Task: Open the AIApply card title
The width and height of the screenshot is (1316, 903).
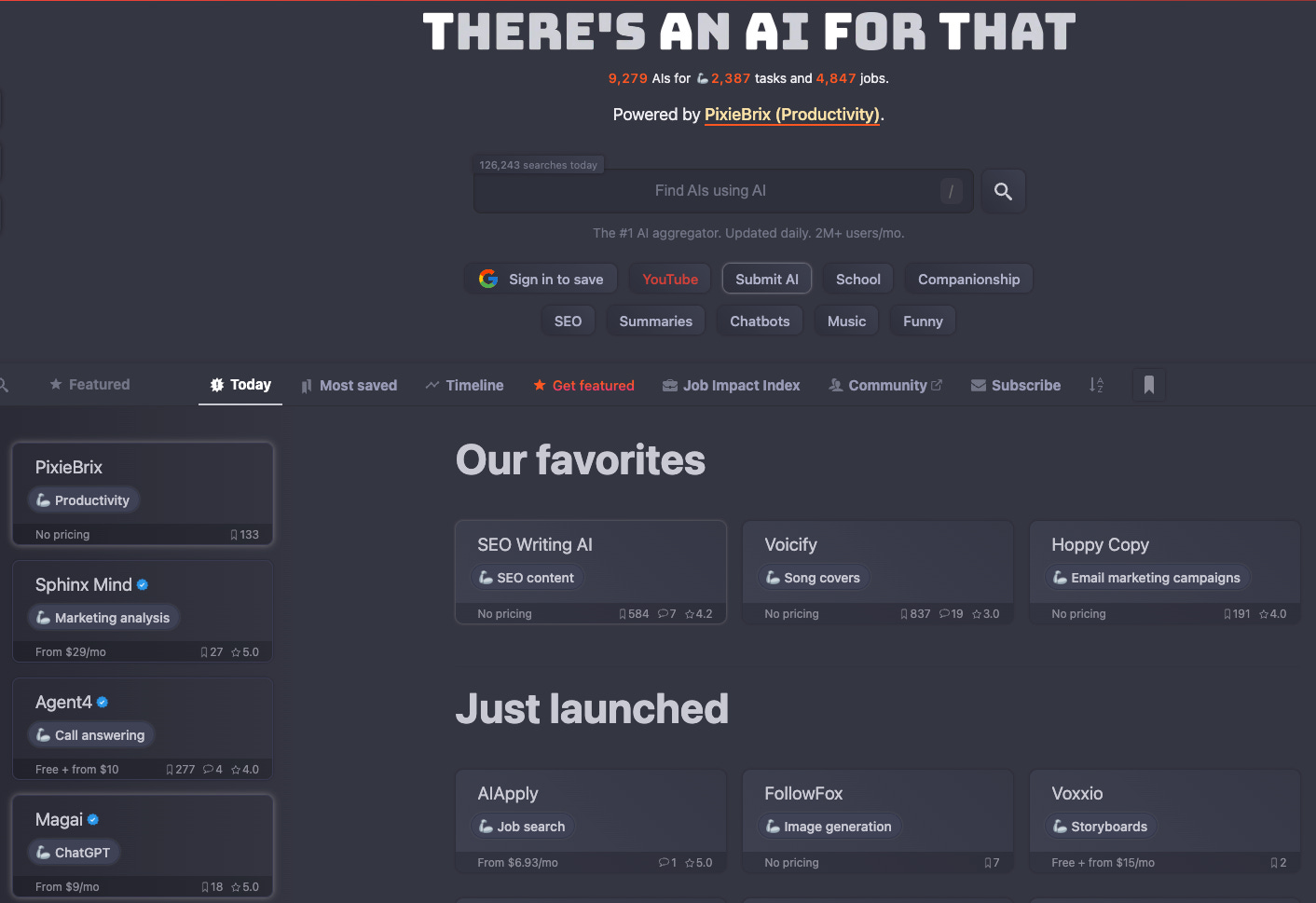Action: pyautogui.click(x=508, y=794)
